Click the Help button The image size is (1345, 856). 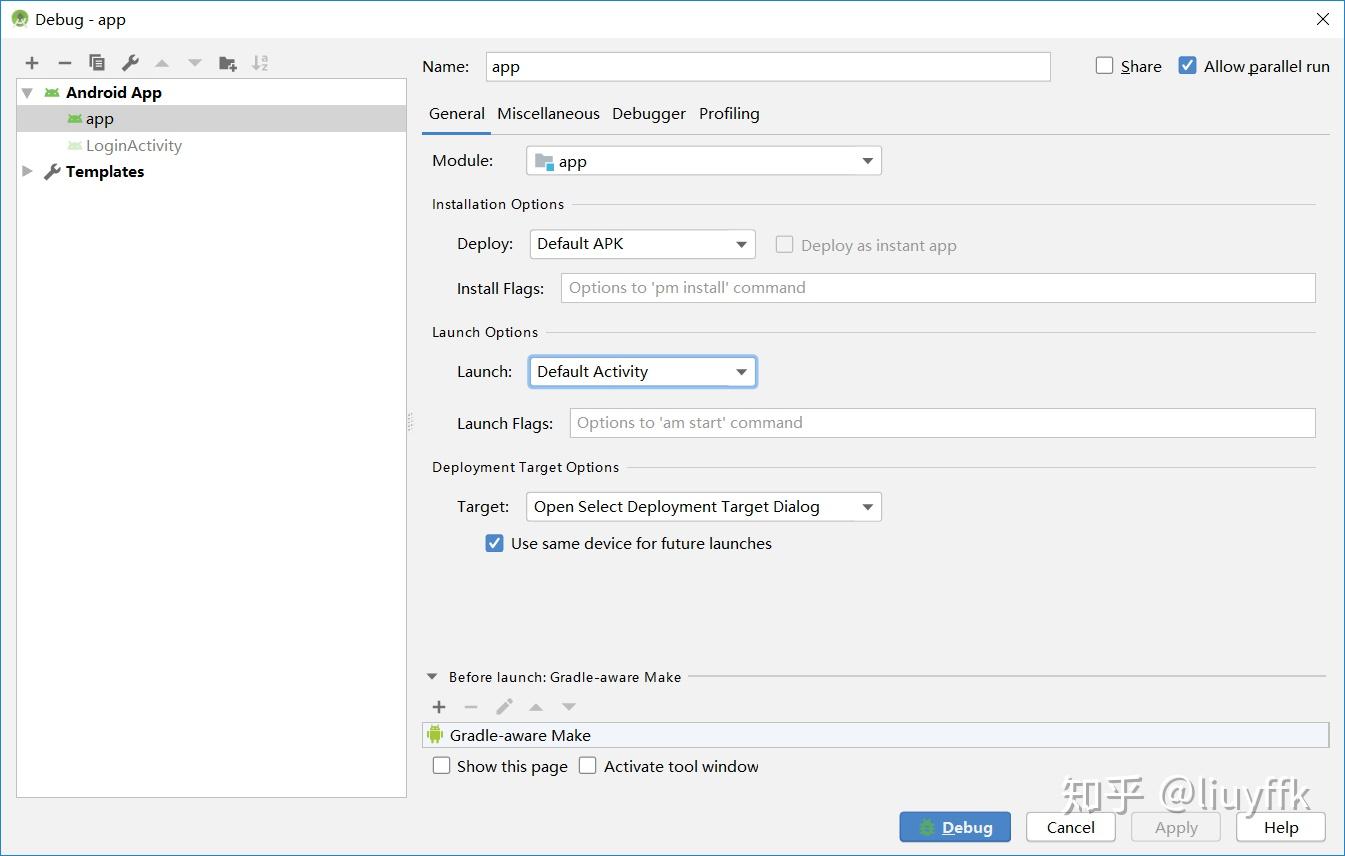1281,827
